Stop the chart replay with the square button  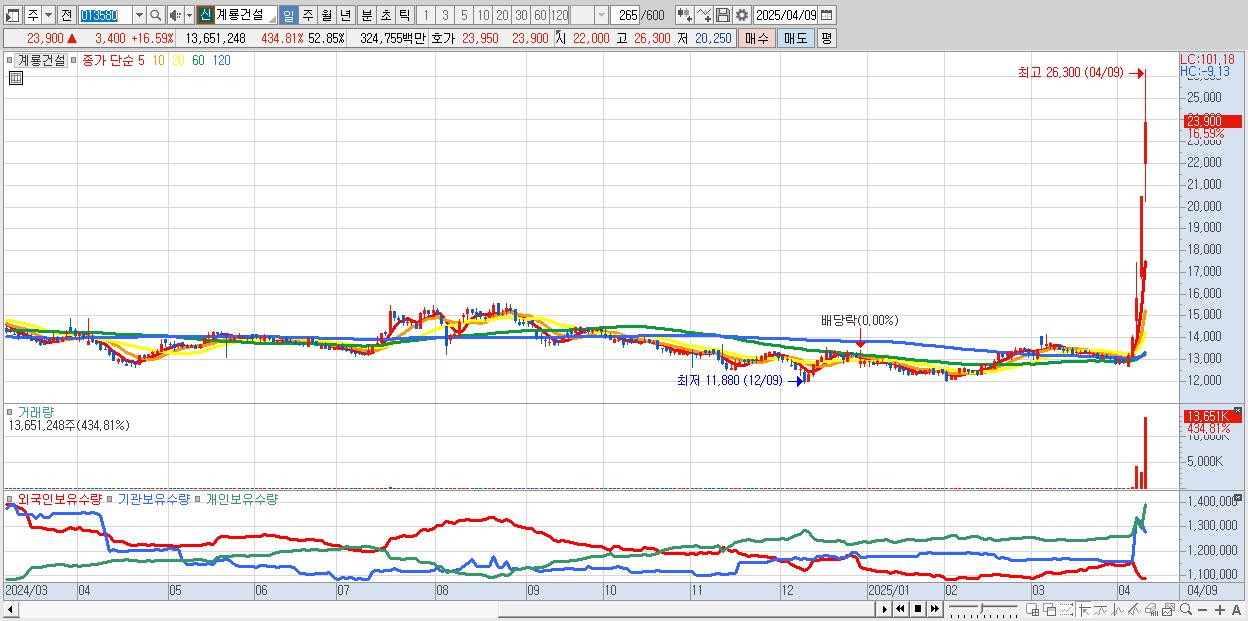tap(918, 609)
